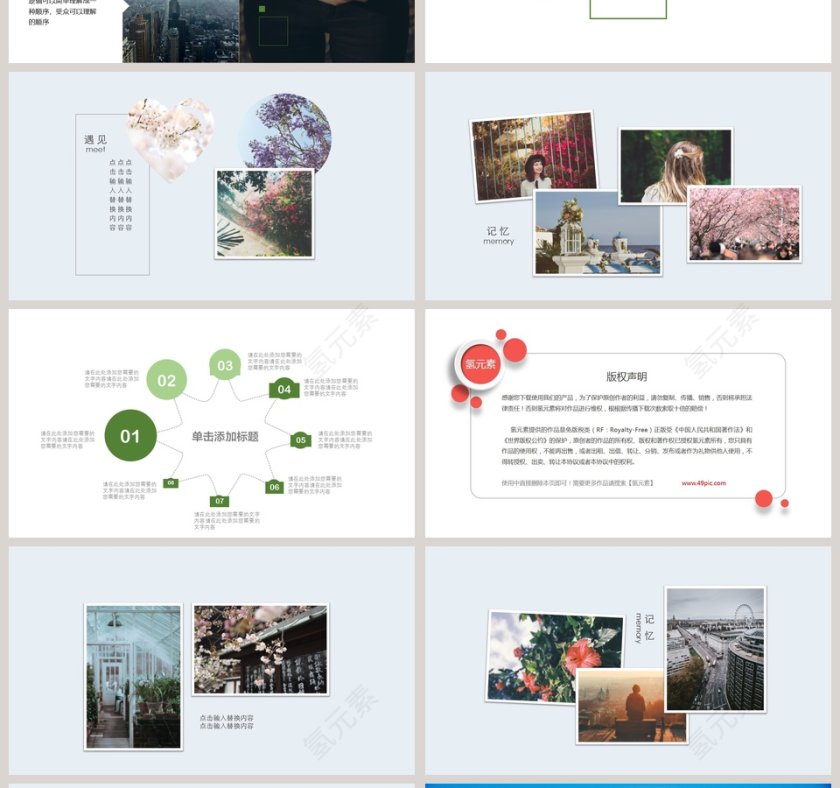Click the red 氢元素 circle logo

click(480, 364)
